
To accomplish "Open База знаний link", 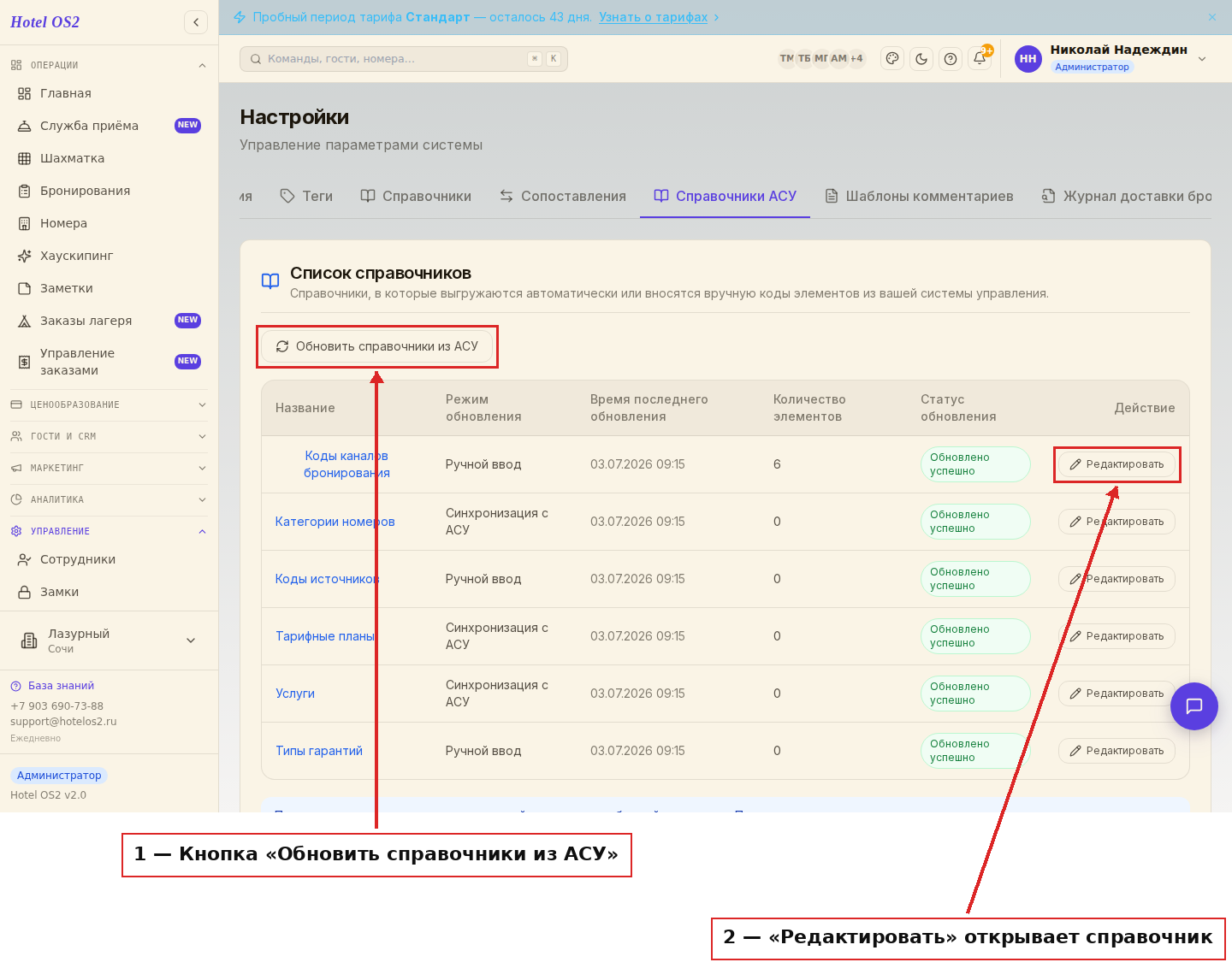I will click(x=52, y=686).
